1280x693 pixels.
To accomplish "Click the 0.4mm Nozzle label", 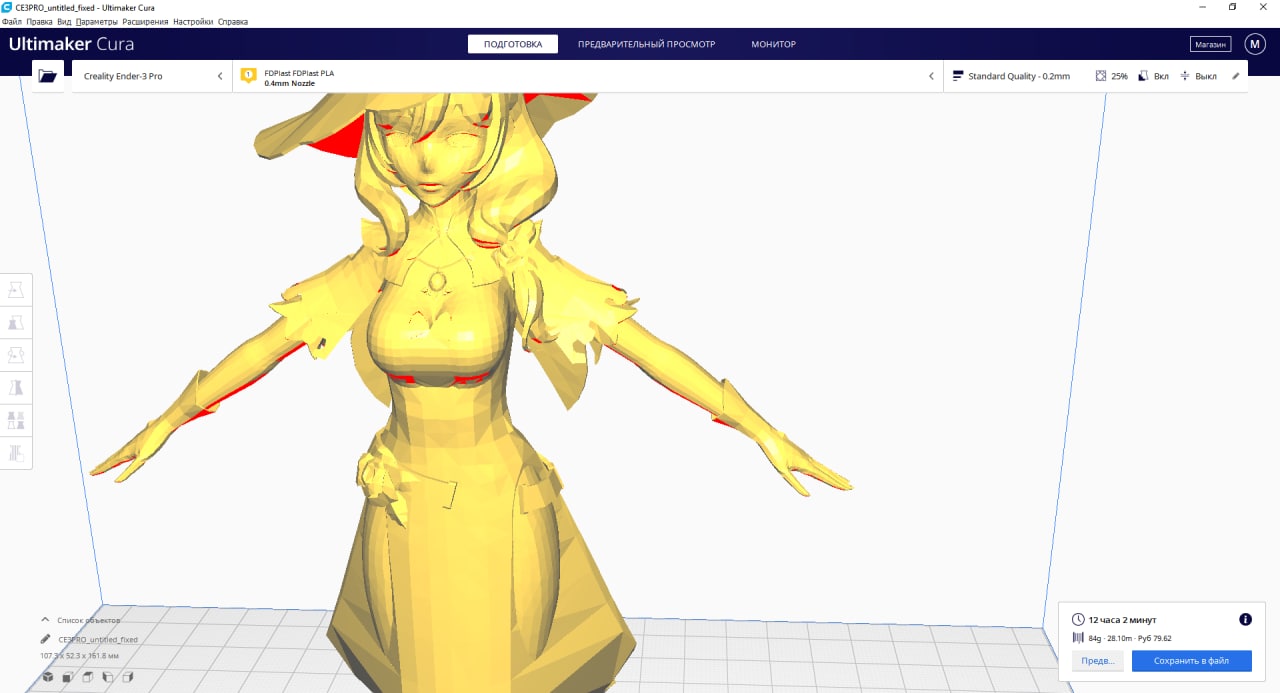I will pyautogui.click(x=290, y=84).
